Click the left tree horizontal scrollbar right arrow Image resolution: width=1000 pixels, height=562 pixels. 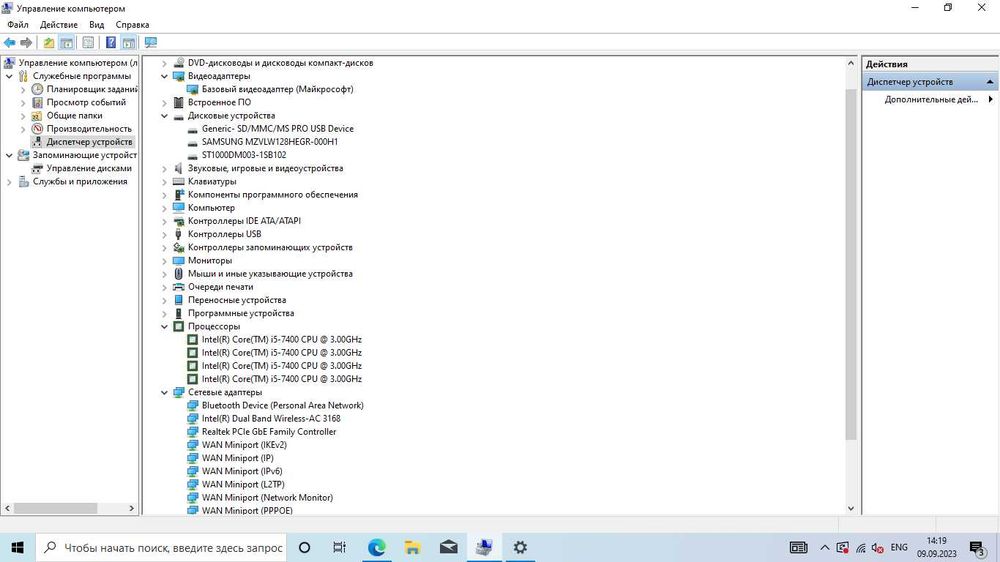click(x=131, y=508)
